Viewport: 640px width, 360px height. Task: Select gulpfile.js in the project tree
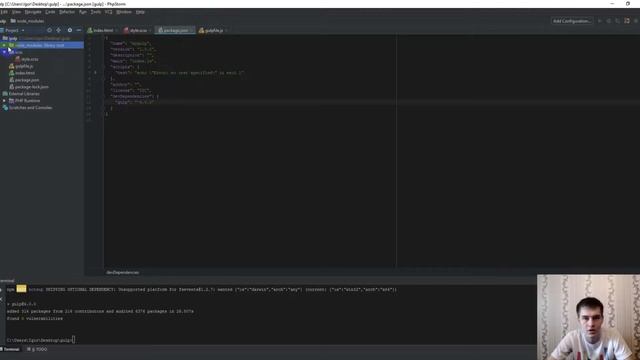pyautogui.click(x=24, y=66)
